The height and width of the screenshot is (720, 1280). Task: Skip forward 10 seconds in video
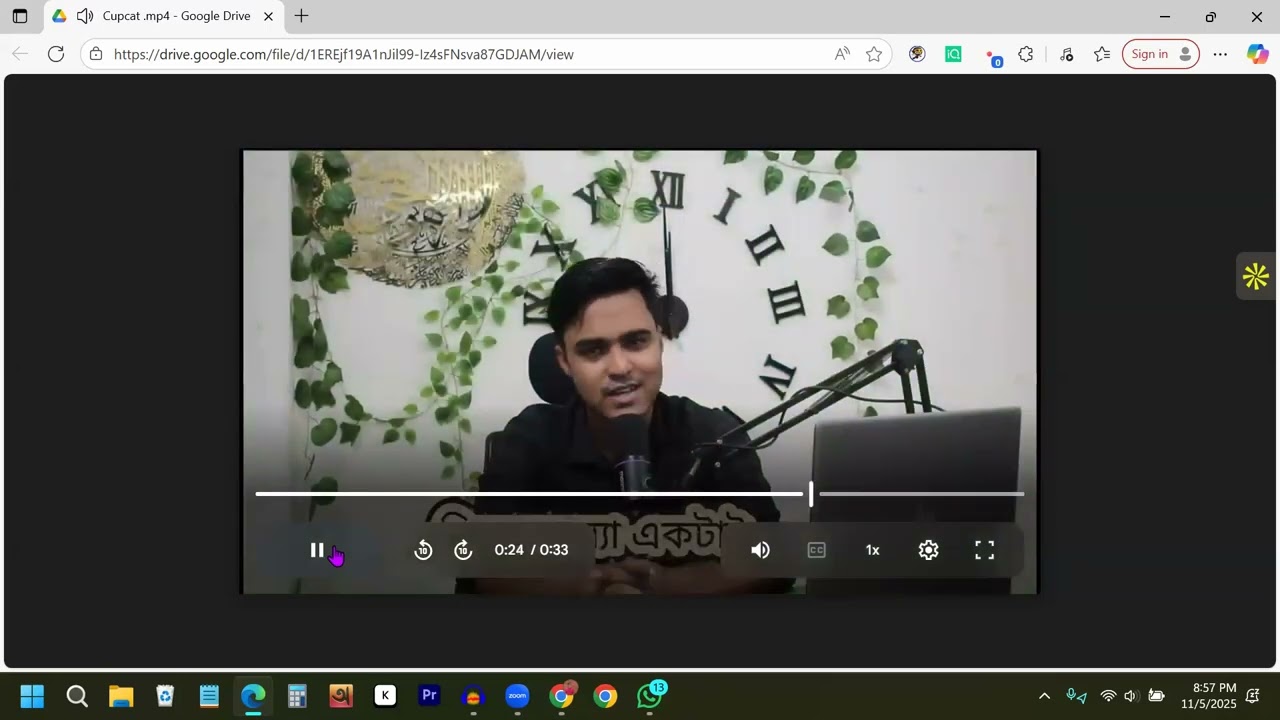point(463,550)
